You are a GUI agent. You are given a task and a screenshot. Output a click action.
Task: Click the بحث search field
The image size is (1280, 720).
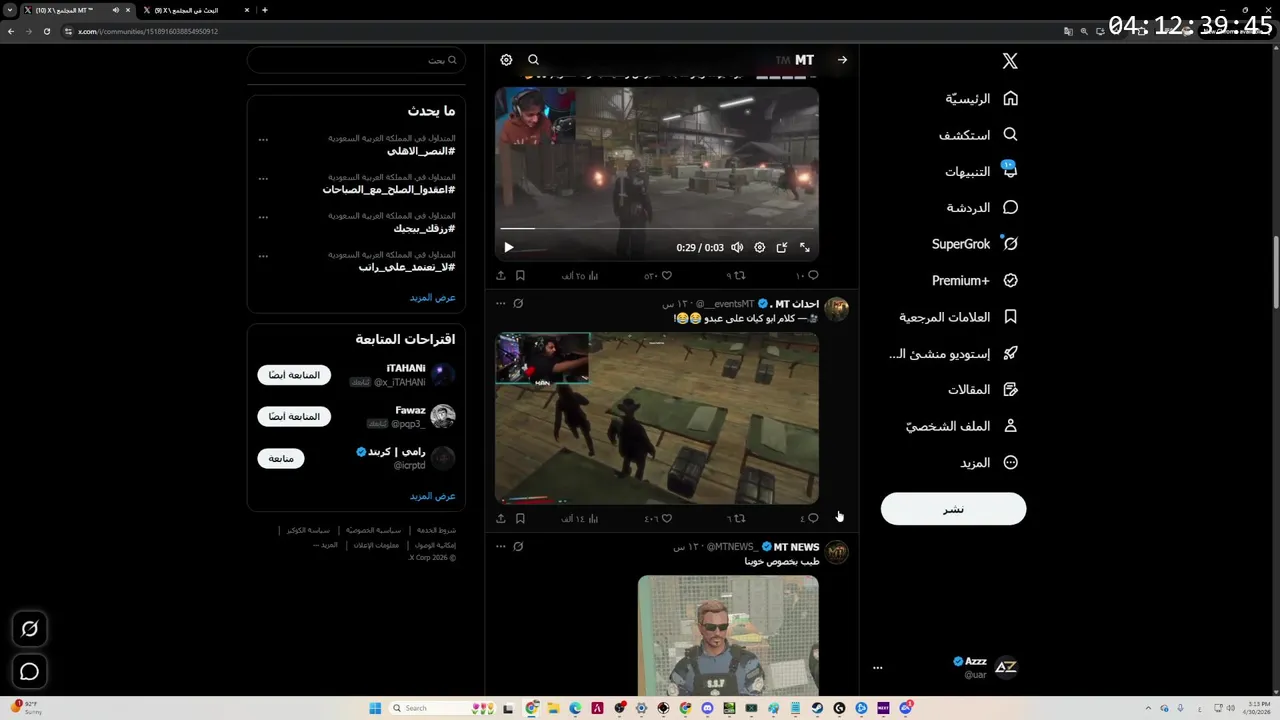point(356,60)
